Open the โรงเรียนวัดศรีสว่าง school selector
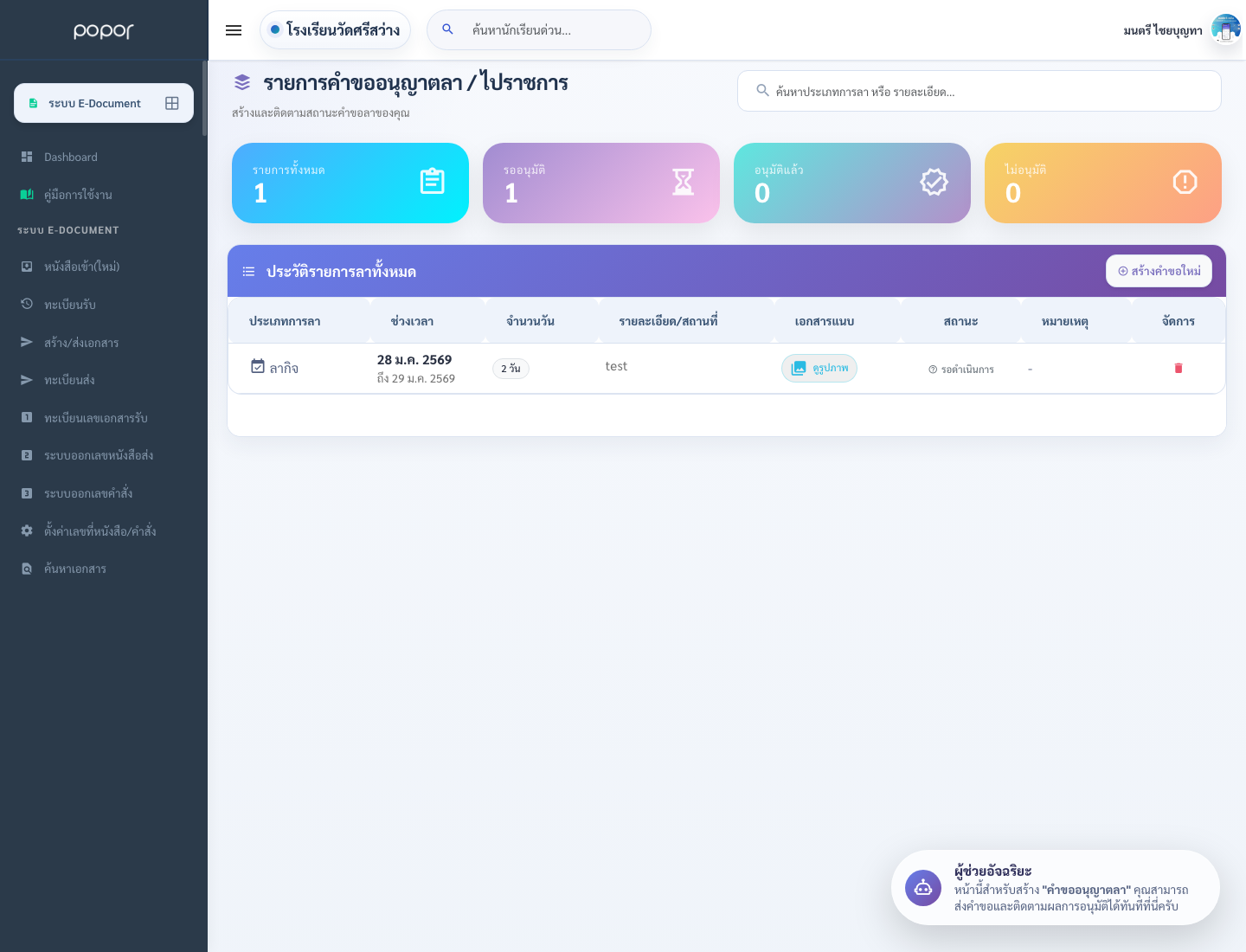 click(x=335, y=29)
